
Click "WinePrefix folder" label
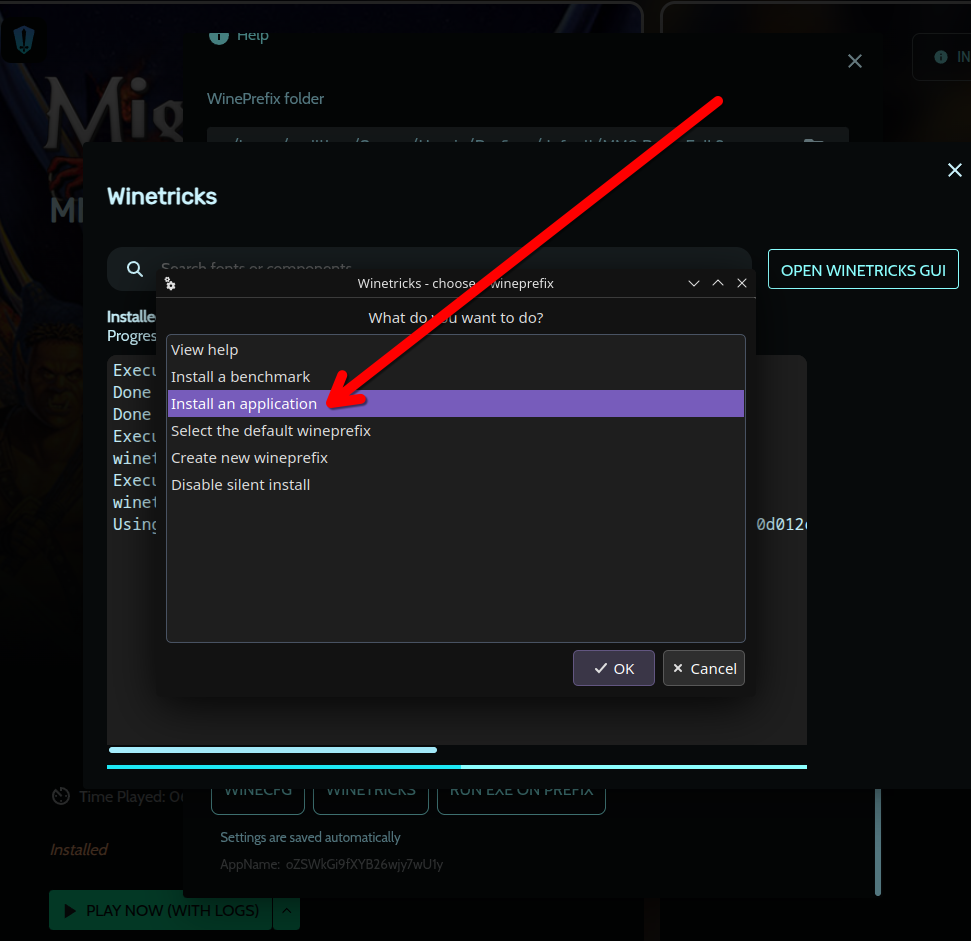(x=265, y=98)
